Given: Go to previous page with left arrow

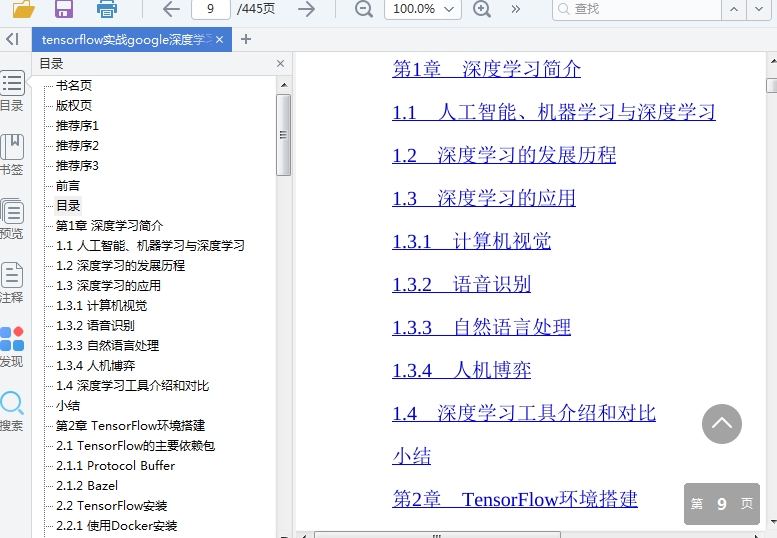Looking at the screenshot, I should 171,9.
